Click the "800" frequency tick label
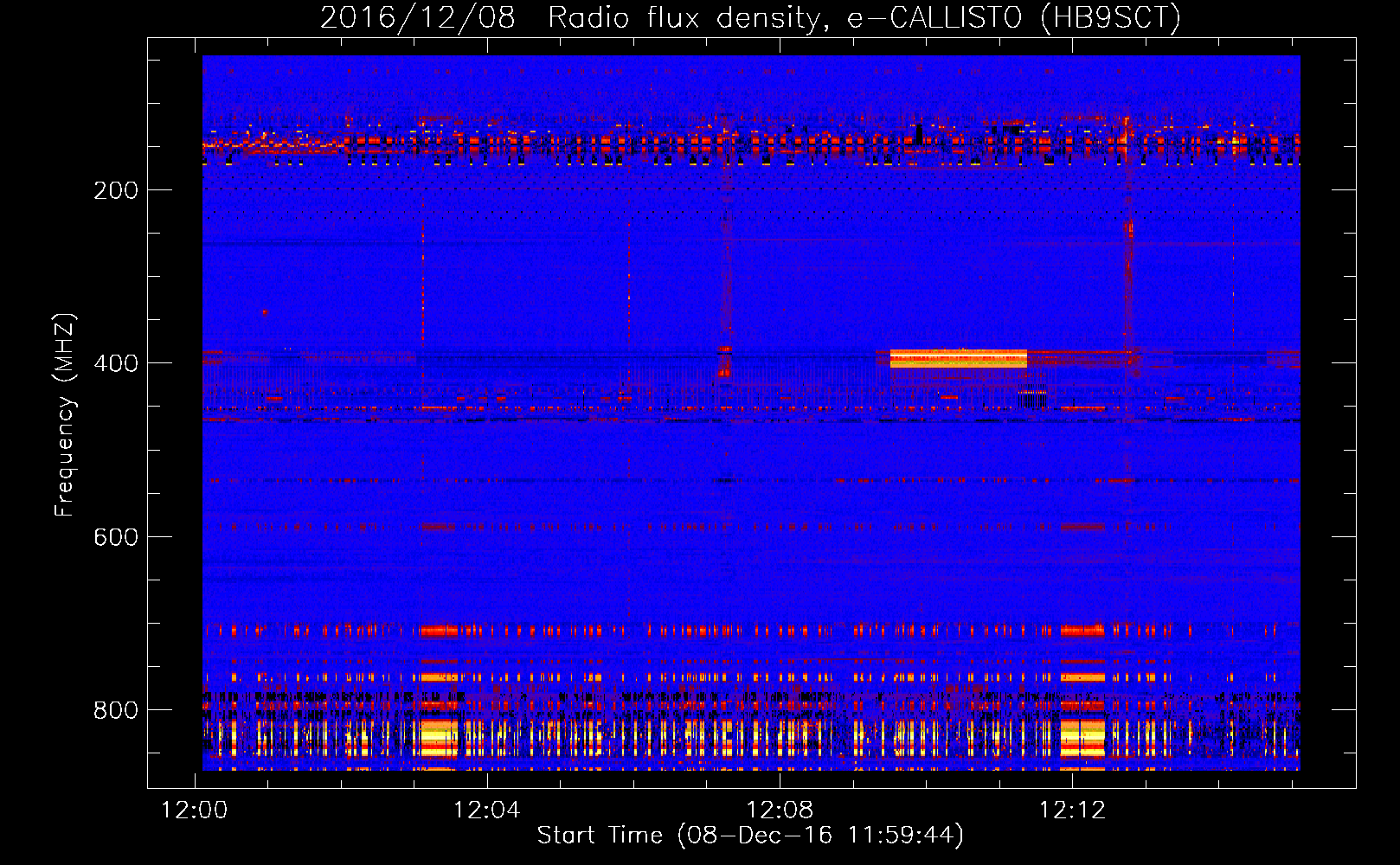Screen dimensions: 1400x865 [115, 710]
